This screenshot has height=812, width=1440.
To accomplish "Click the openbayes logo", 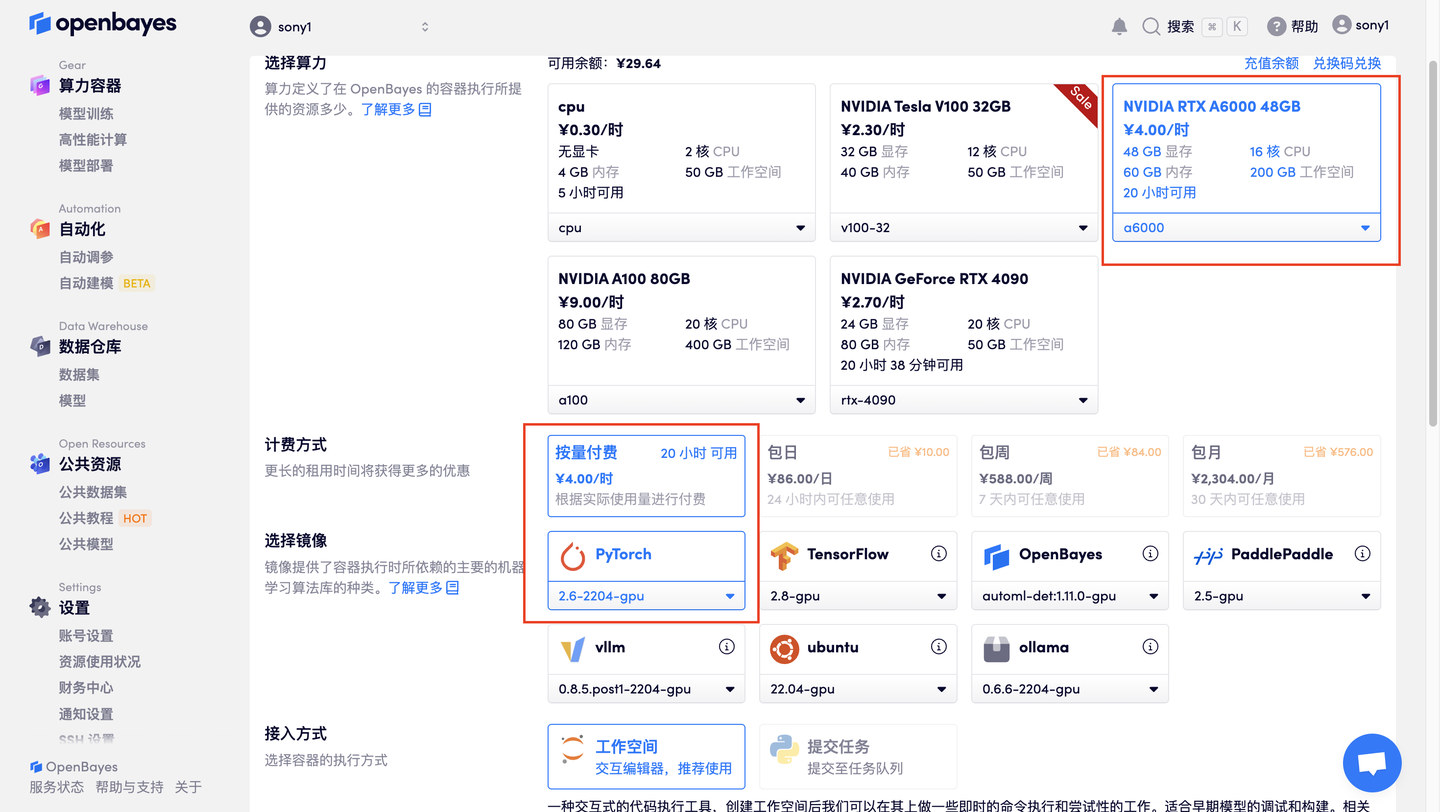I will point(103,23).
